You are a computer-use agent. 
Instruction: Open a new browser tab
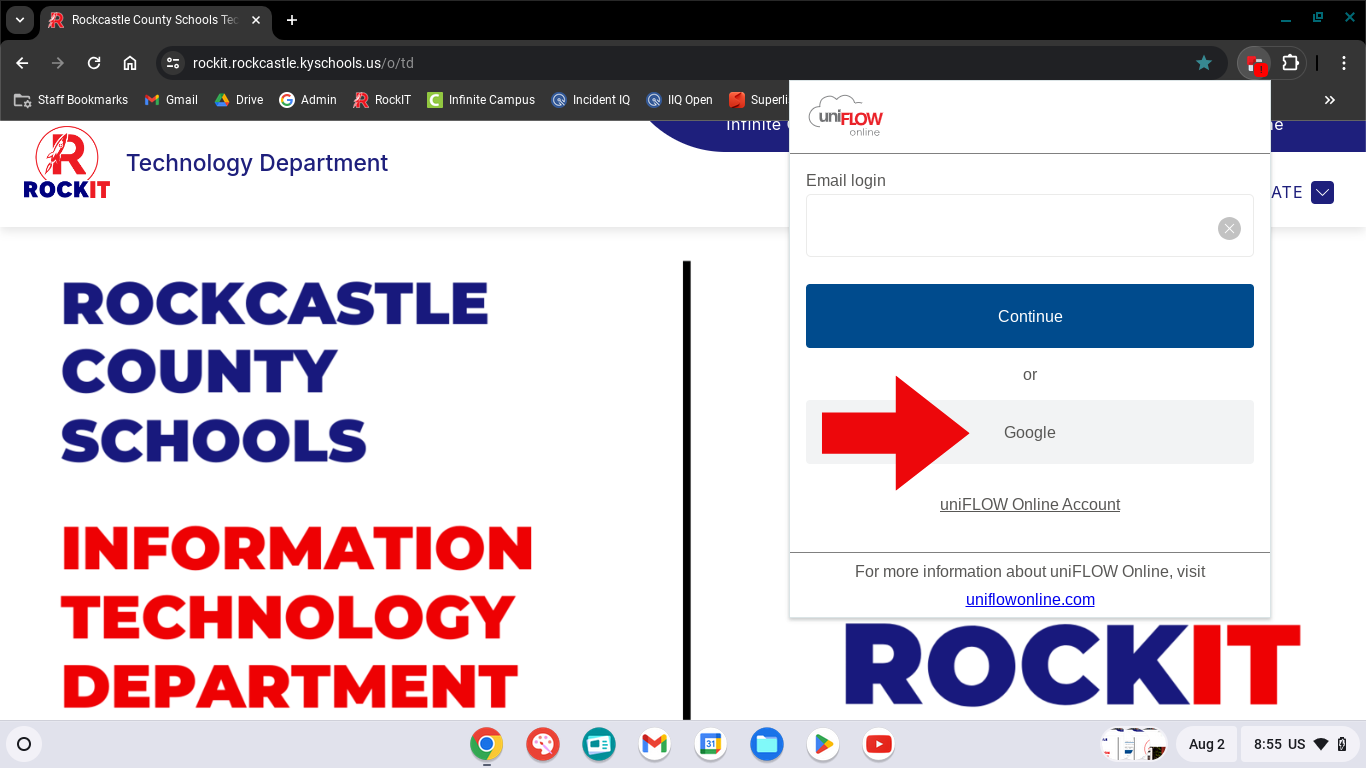[x=292, y=20]
